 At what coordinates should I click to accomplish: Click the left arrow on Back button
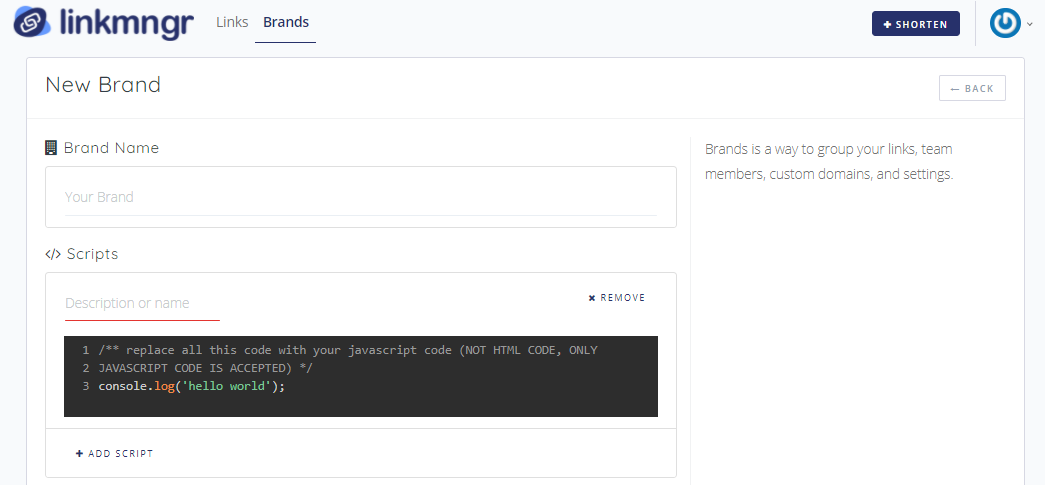tap(955, 89)
